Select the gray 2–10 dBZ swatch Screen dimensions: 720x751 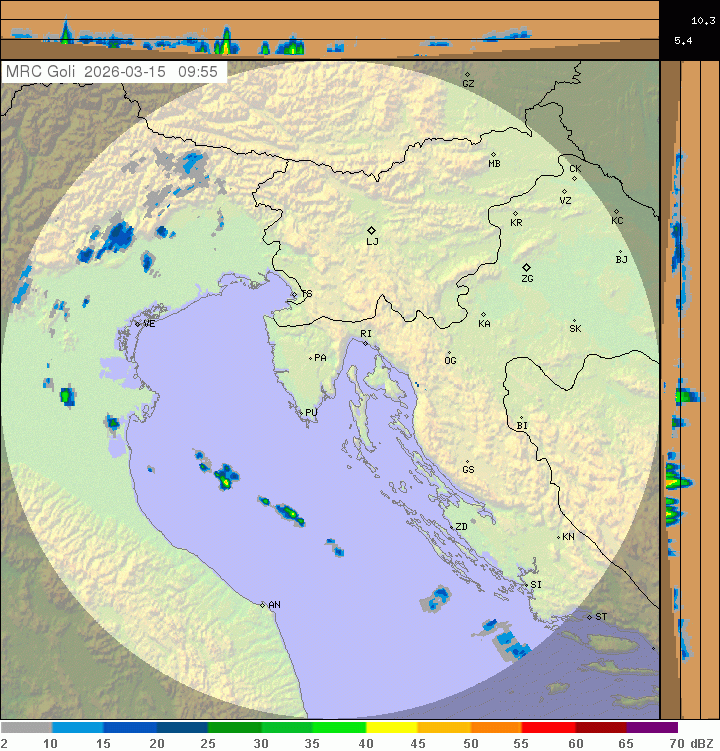[26, 728]
